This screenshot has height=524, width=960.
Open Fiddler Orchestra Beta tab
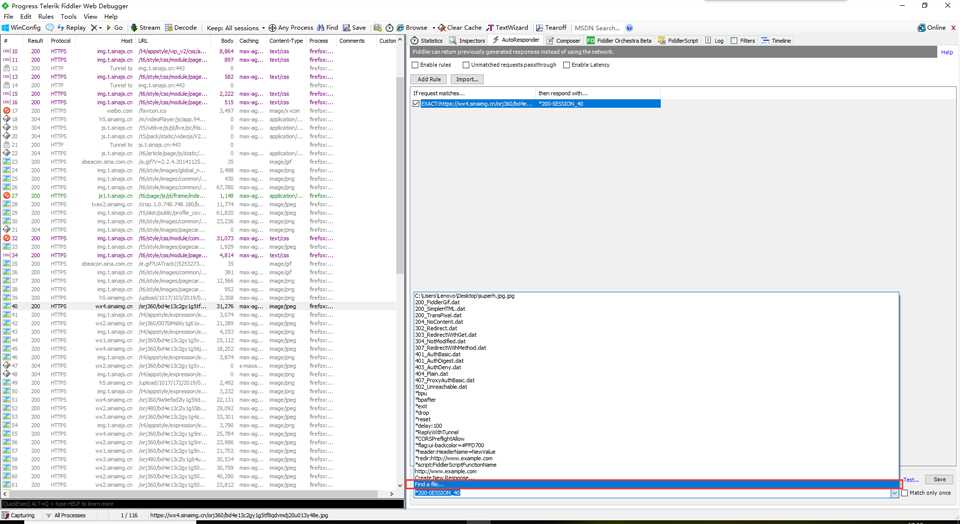(619, 40)
